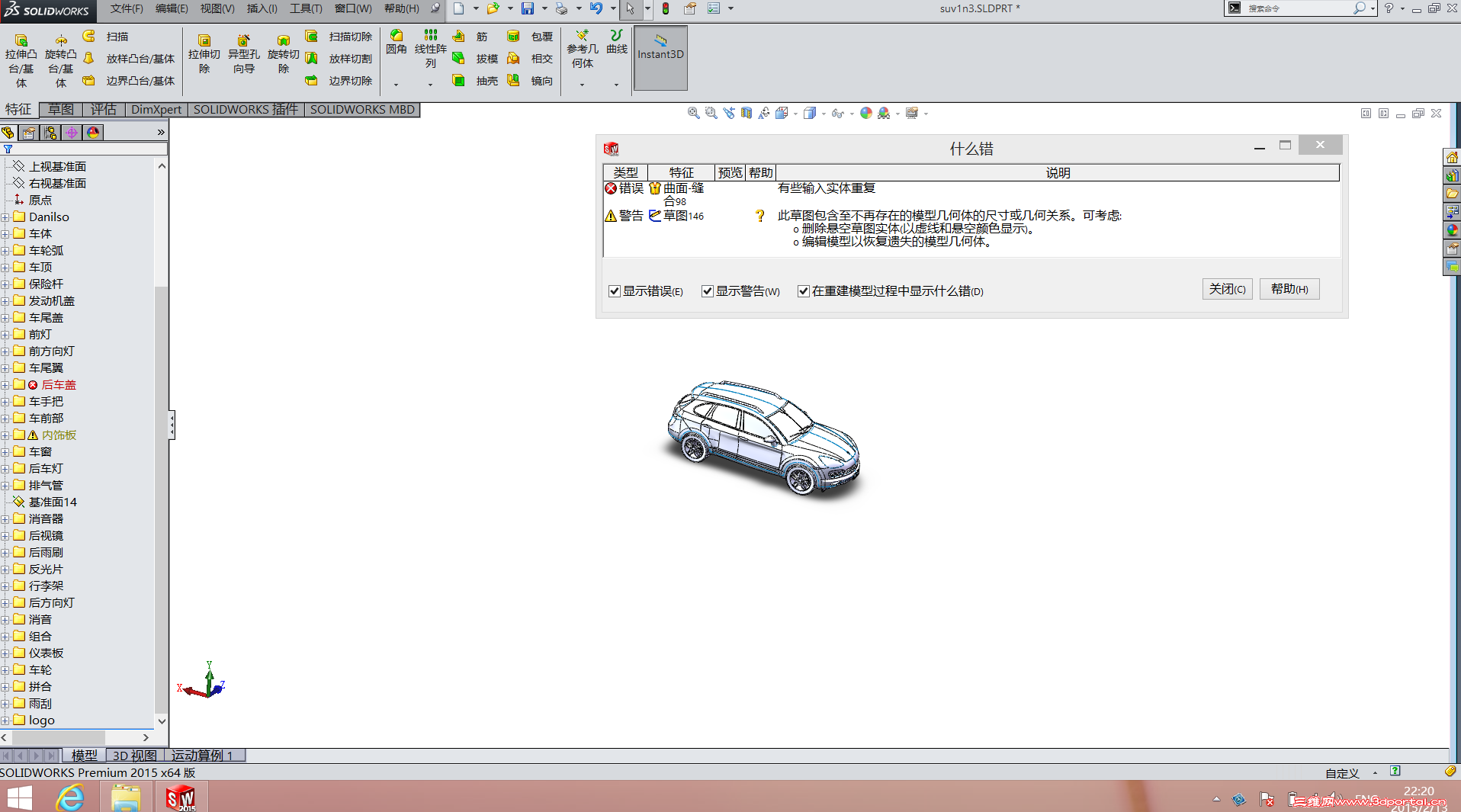Click the help question mark for 草图146

coord(760,216)
